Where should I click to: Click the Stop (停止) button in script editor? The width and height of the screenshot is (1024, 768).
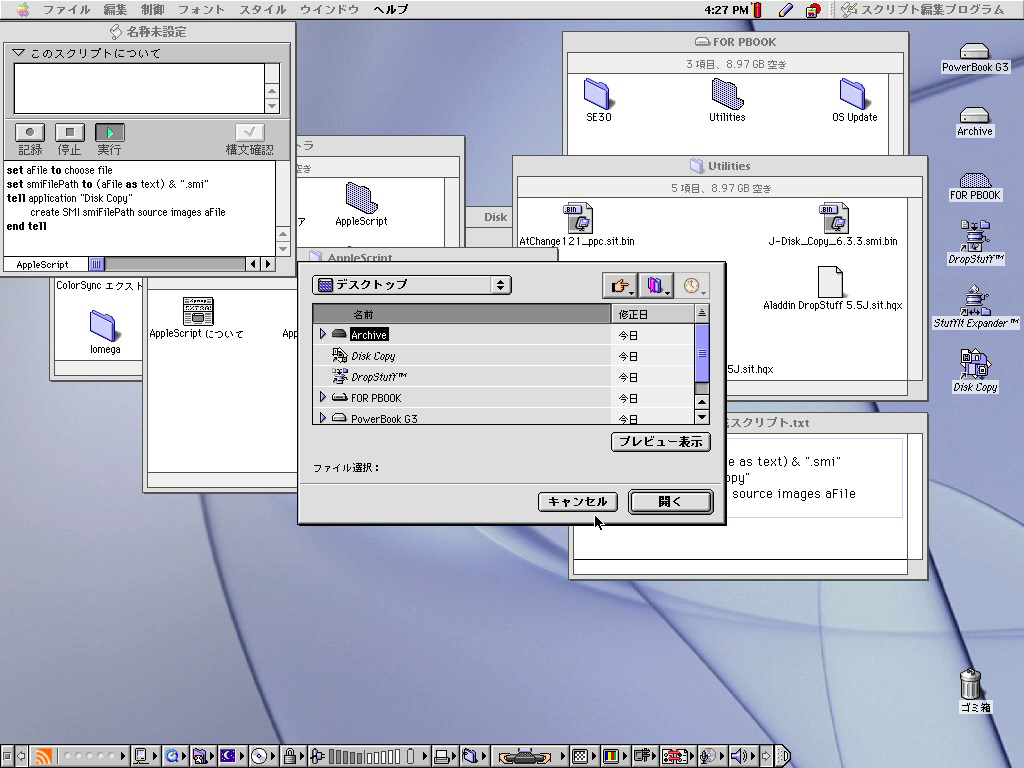pos(70,133)
